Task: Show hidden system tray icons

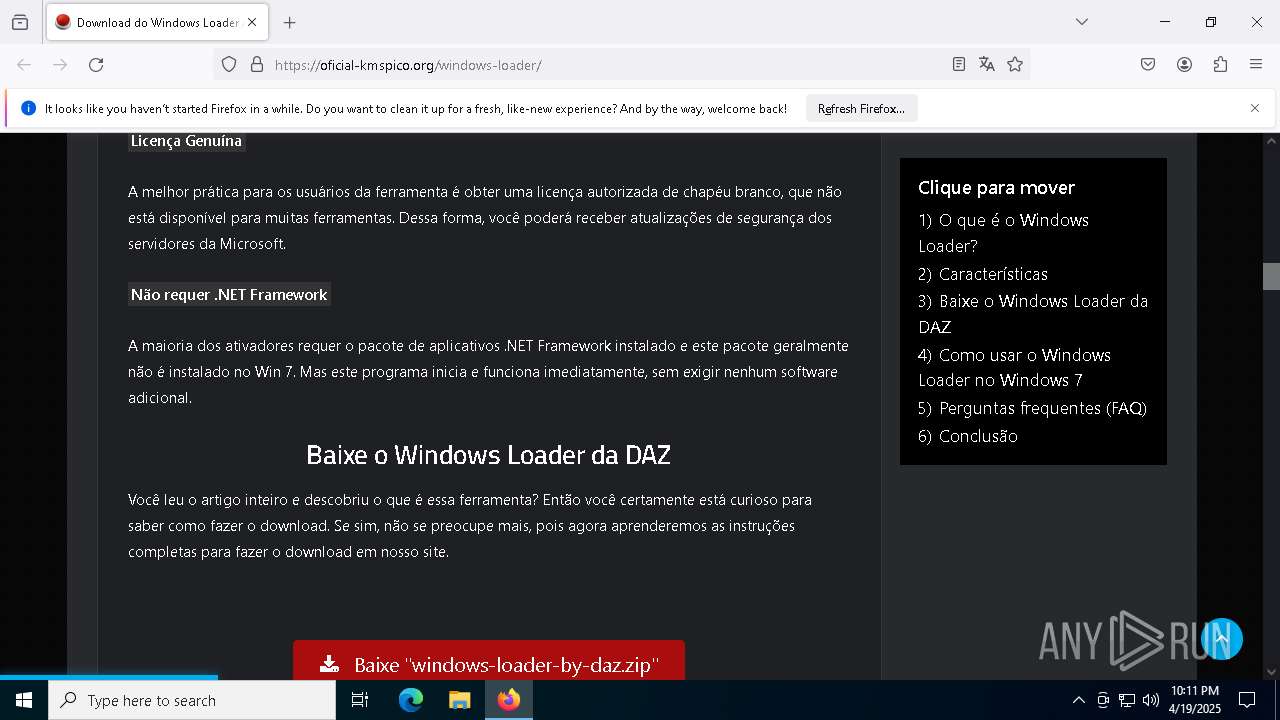Action: click(x=1078, y=700)
